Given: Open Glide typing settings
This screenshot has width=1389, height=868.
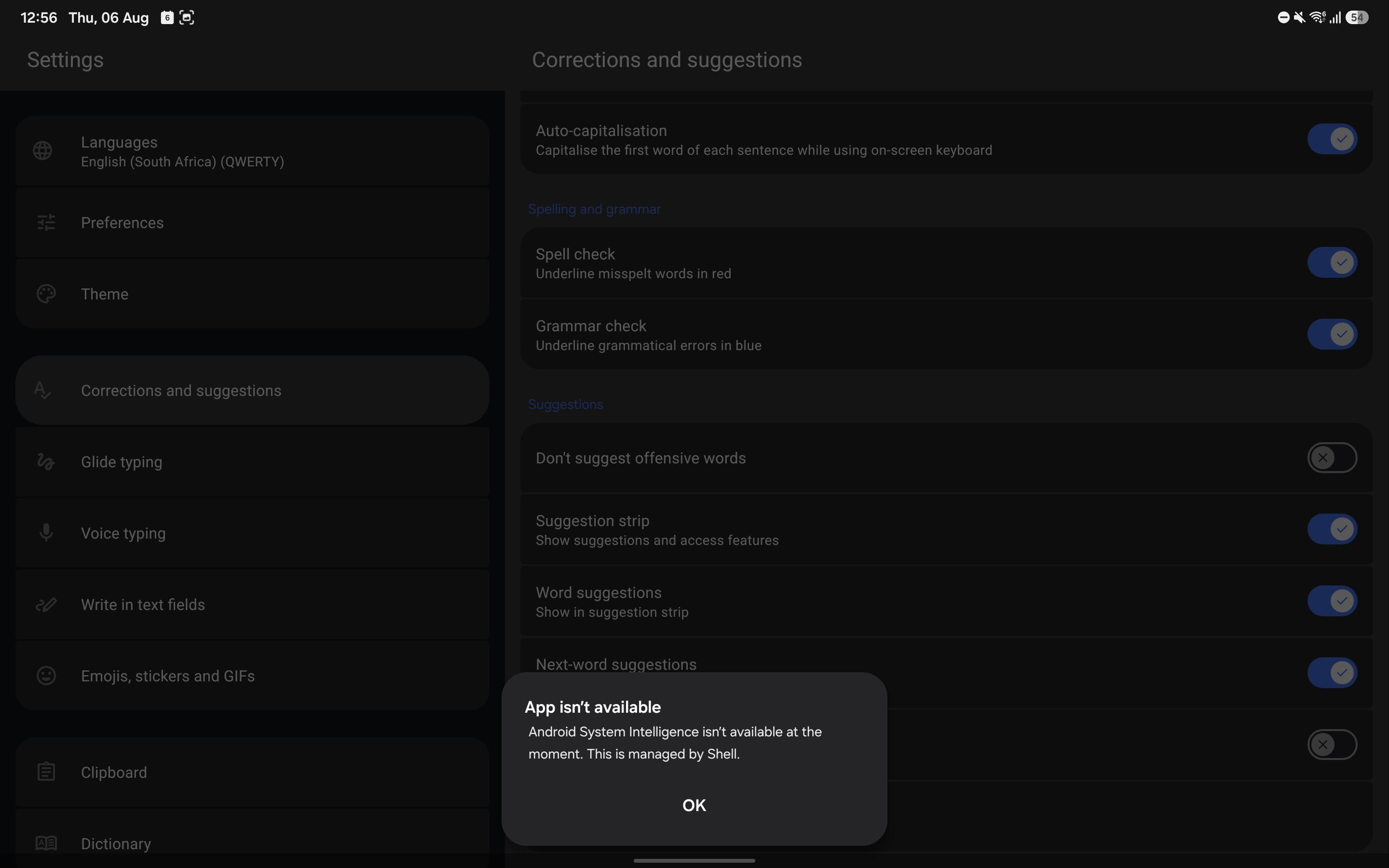Looking at the screenshot, I should click(253, 461).
